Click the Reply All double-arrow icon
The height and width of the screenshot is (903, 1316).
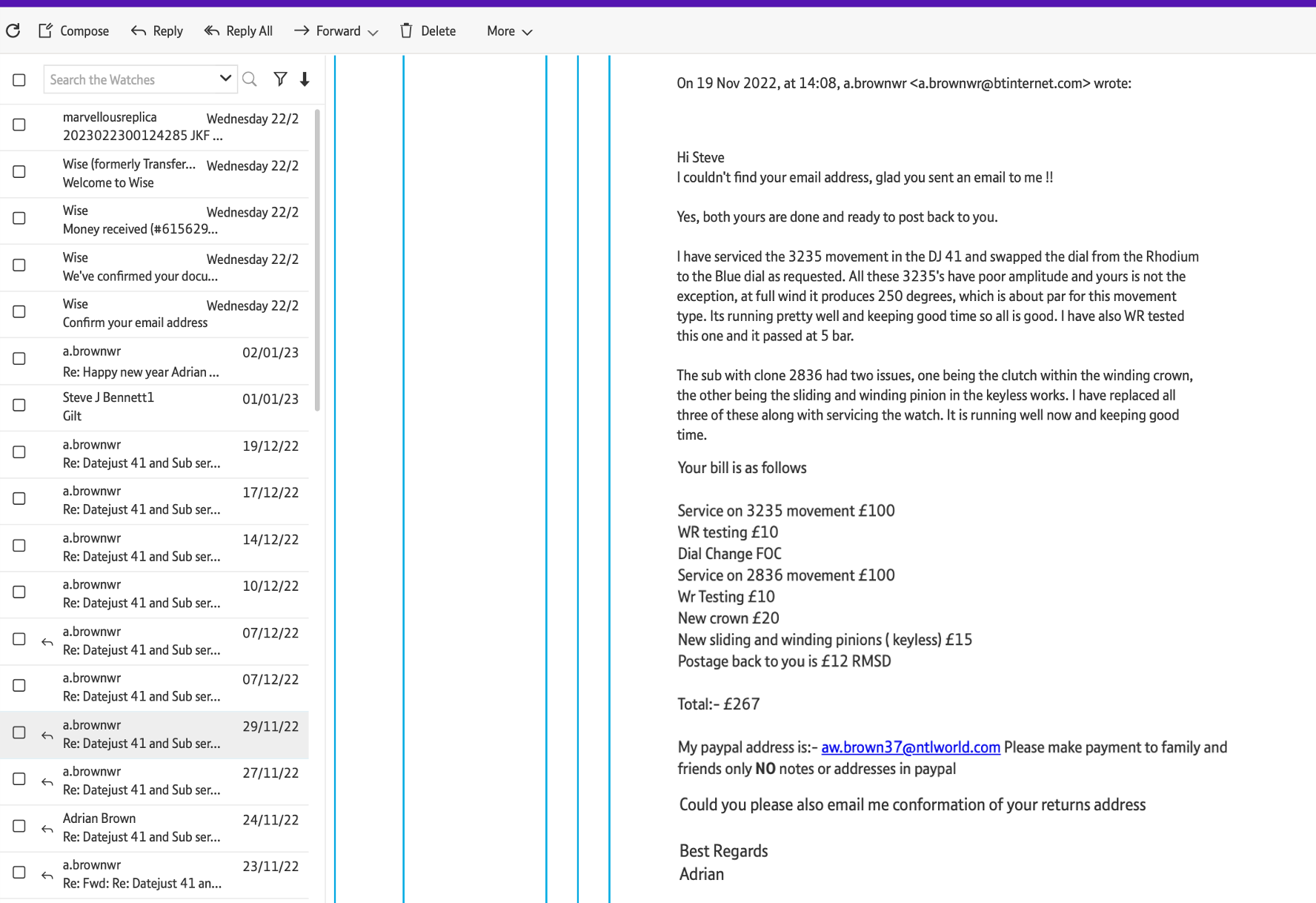click(x=212, y=30)
